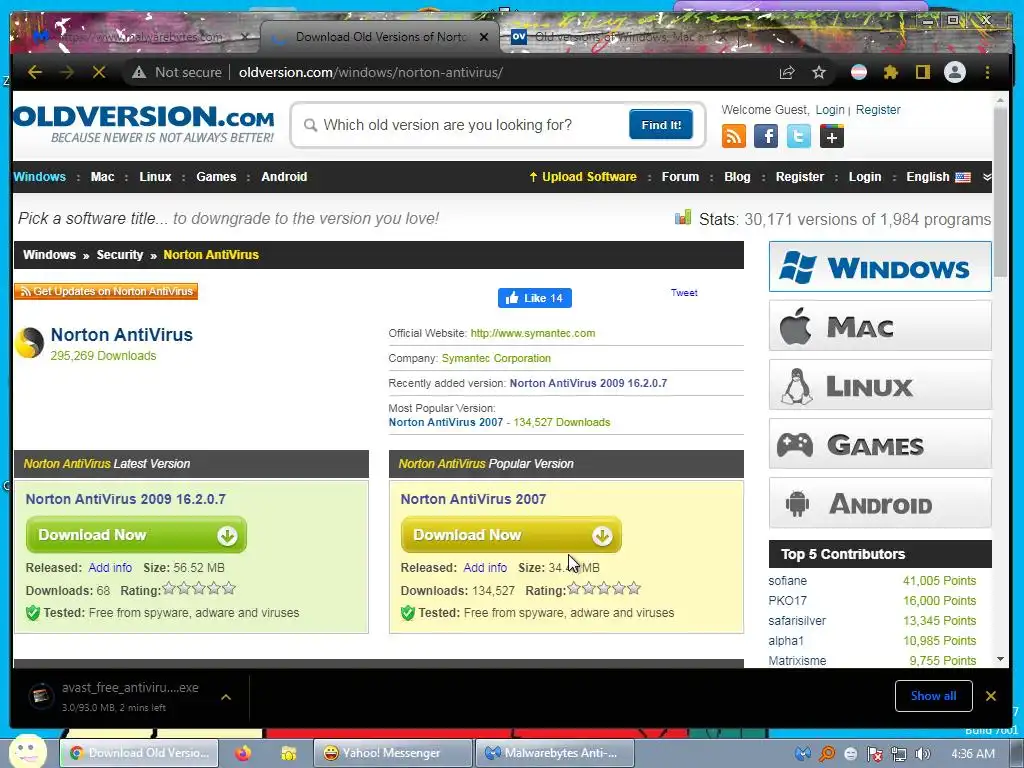Download Norton AntiVirus 2007 now
Screen dimensions: 1024x768
(511, 535)
